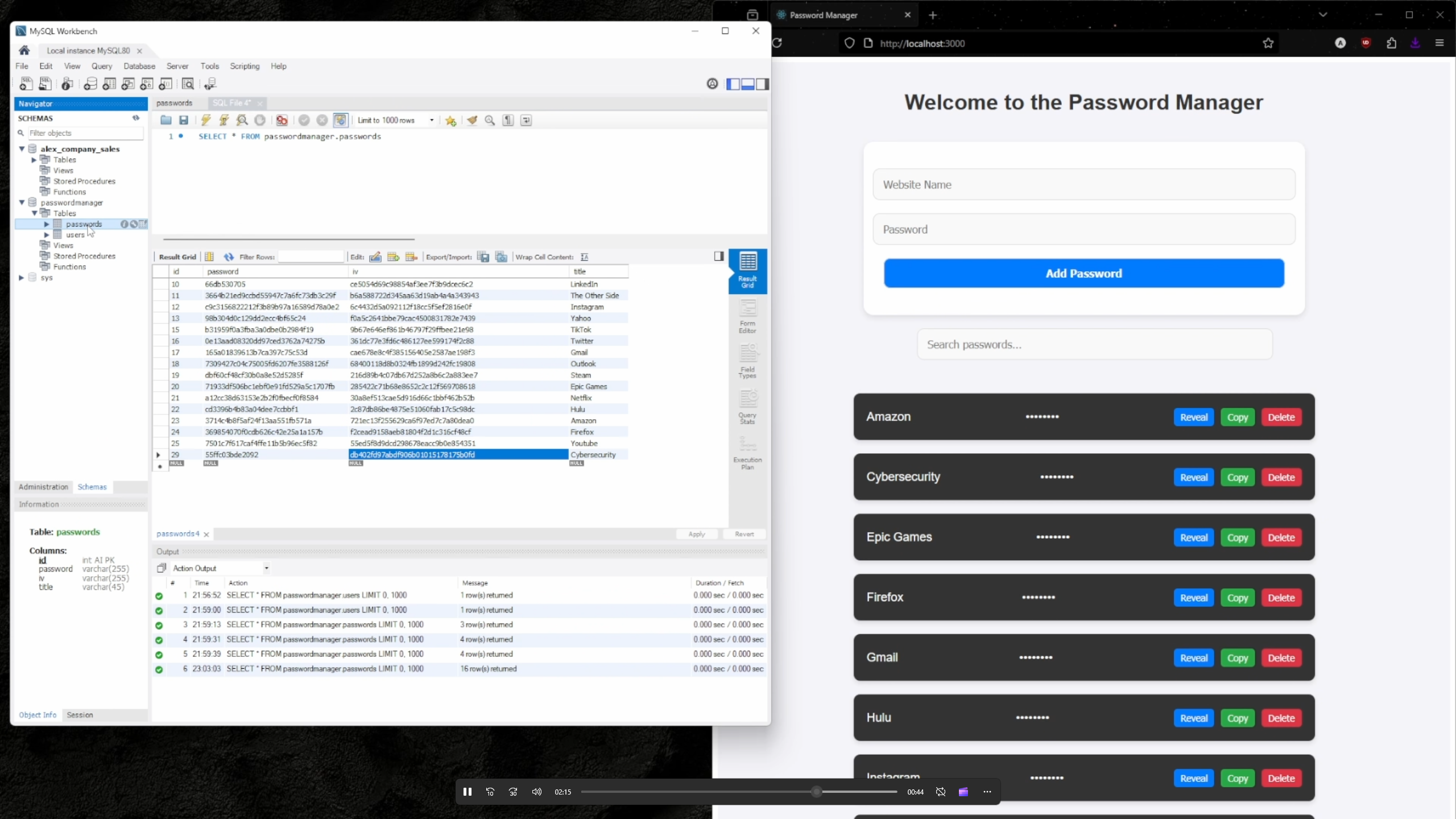
Task: Collapse Tables under passwordmanager
Action: pos(34,213)
